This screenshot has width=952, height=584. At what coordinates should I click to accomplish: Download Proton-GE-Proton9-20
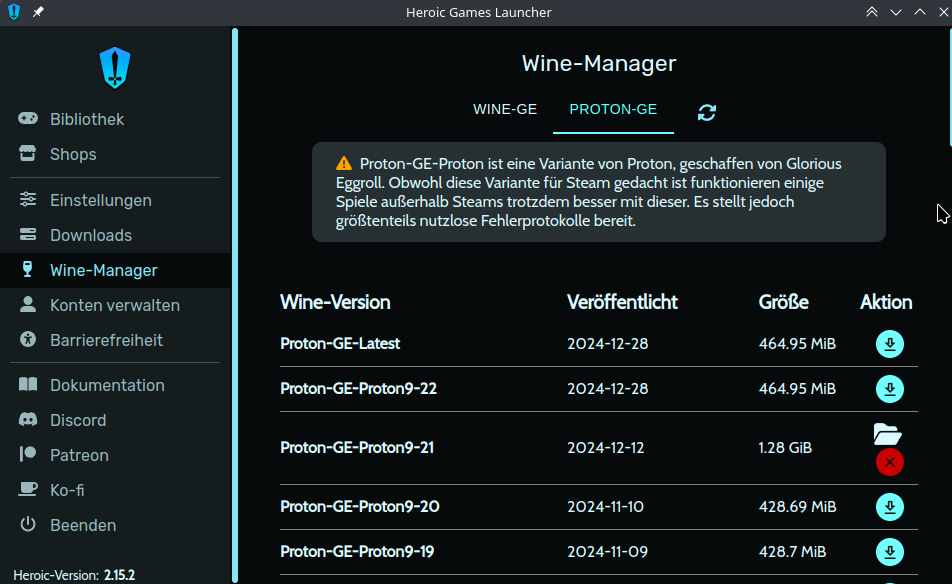pyautogui.click(x=889, y=507)
